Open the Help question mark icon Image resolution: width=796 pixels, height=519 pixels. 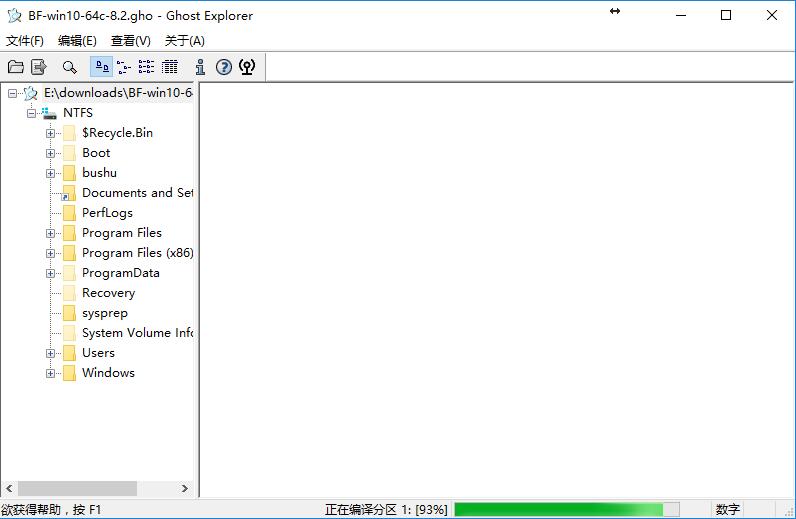pos(224,67)
